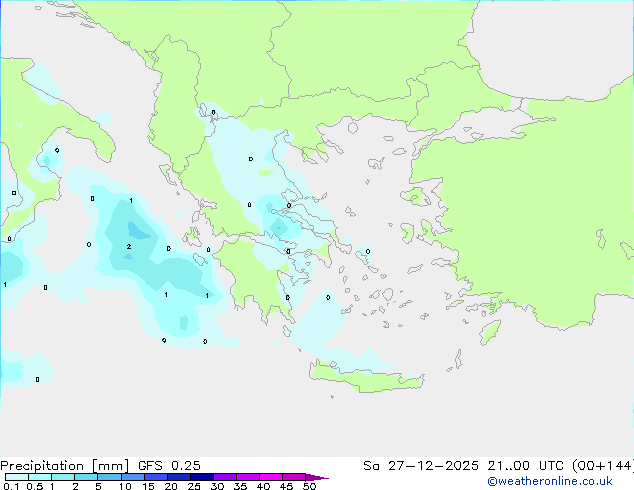This screenshot has width=634, height=490.
Task: Click the "0.1" legend tick label
Action: pos(11,486)
